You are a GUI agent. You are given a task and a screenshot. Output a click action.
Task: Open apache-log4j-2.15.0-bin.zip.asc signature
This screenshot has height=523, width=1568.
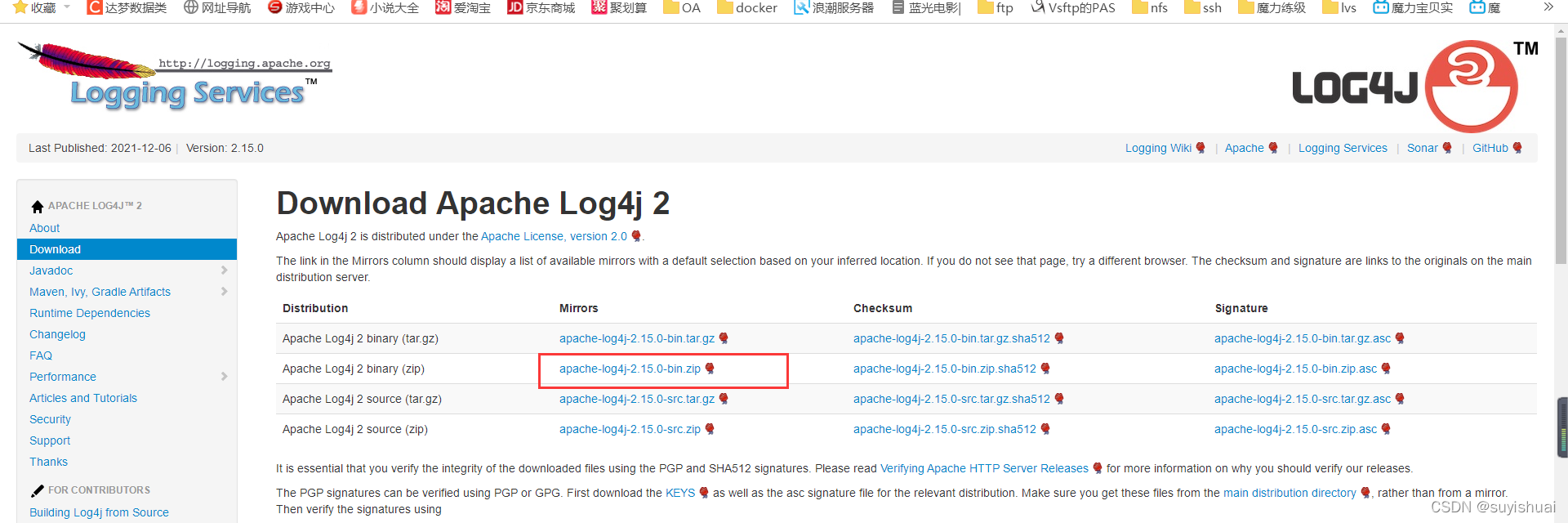point(1295,369)
